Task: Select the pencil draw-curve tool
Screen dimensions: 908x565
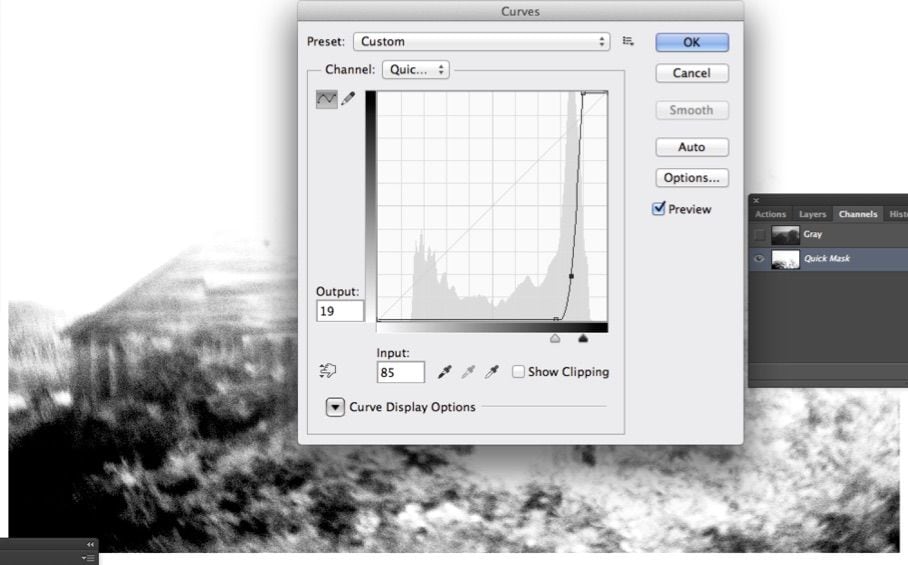Action: click(348, 98)
